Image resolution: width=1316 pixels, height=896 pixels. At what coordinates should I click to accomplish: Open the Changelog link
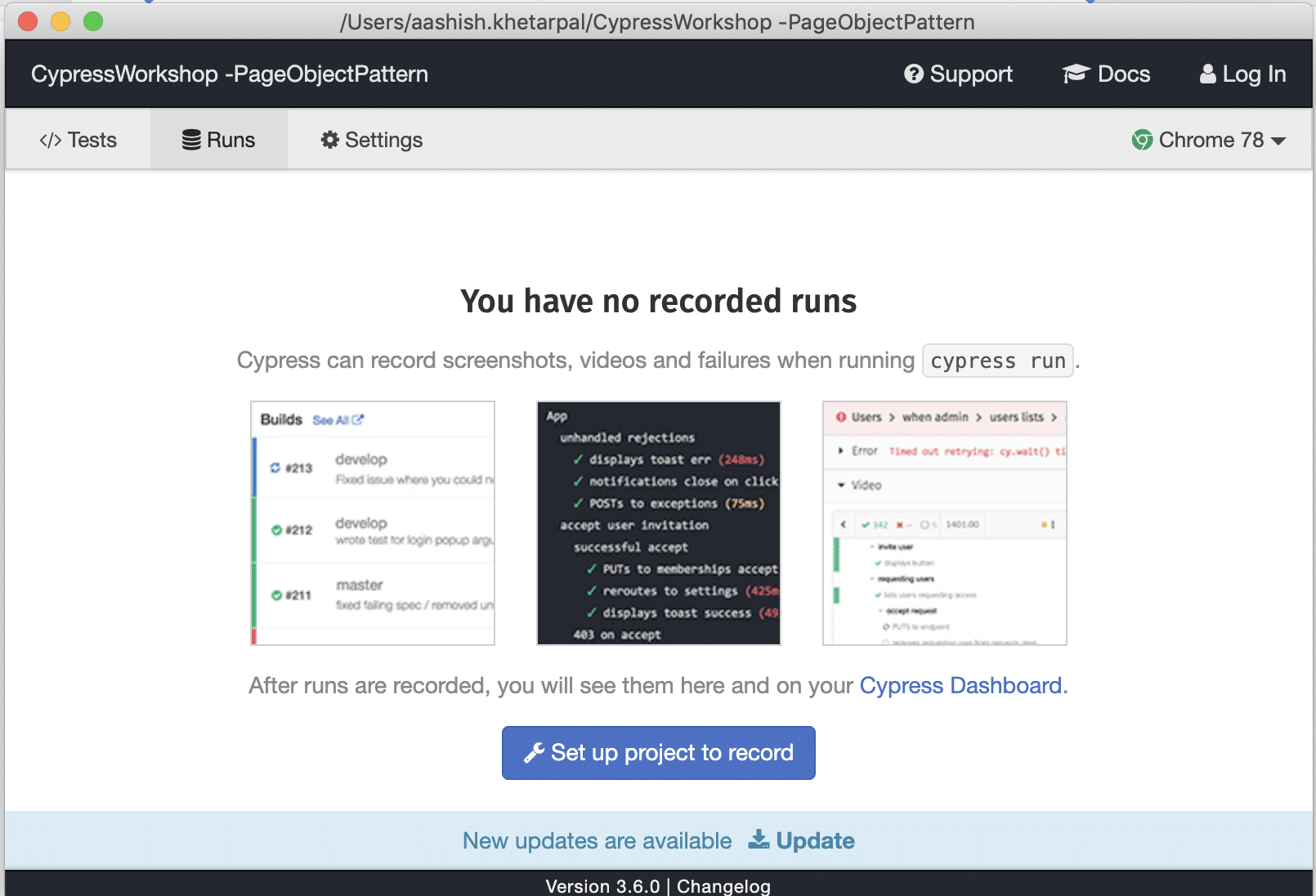click(723, 886)
